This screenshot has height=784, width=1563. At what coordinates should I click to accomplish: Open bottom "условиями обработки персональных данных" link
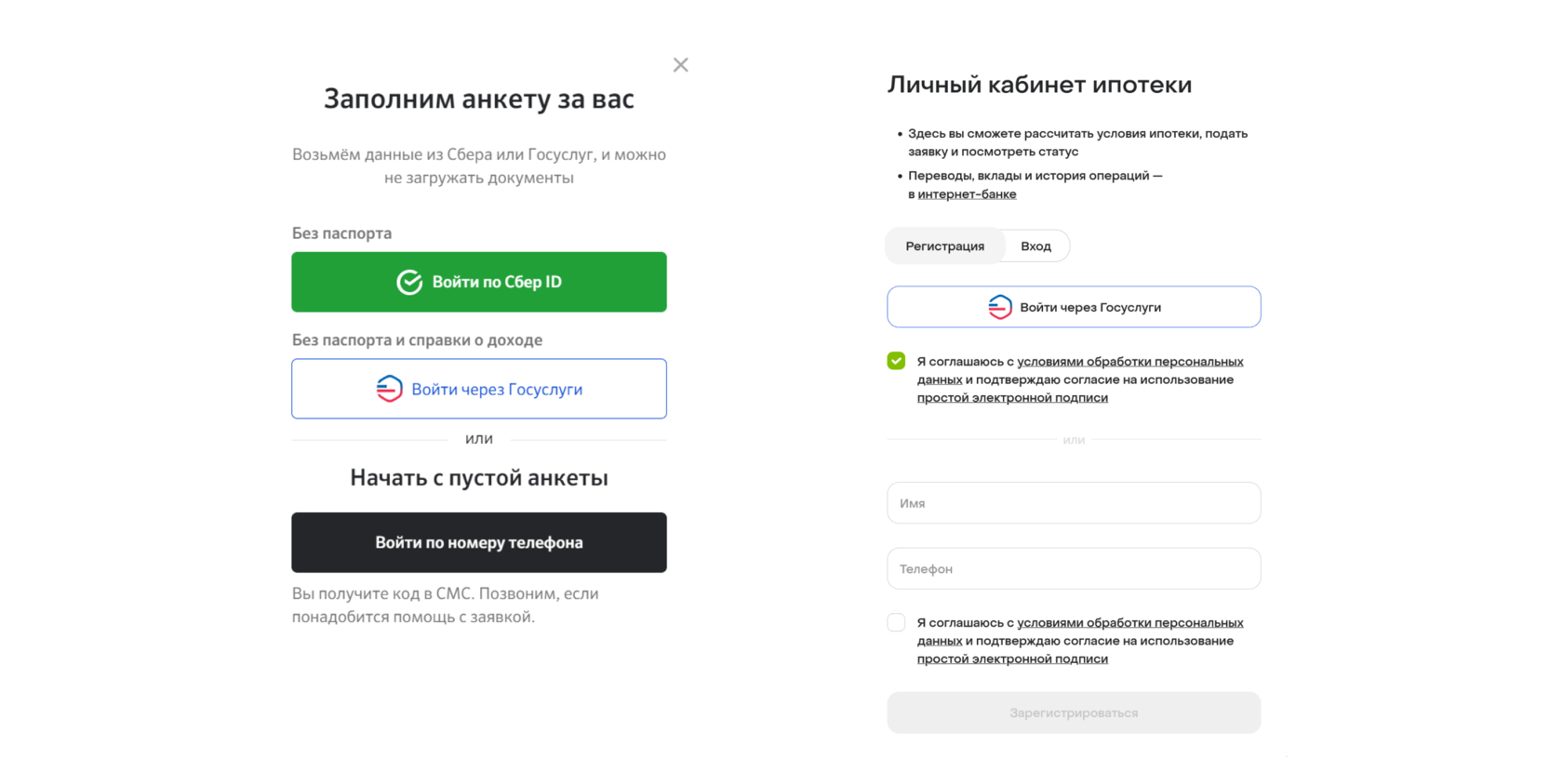tap(1129, 623)
